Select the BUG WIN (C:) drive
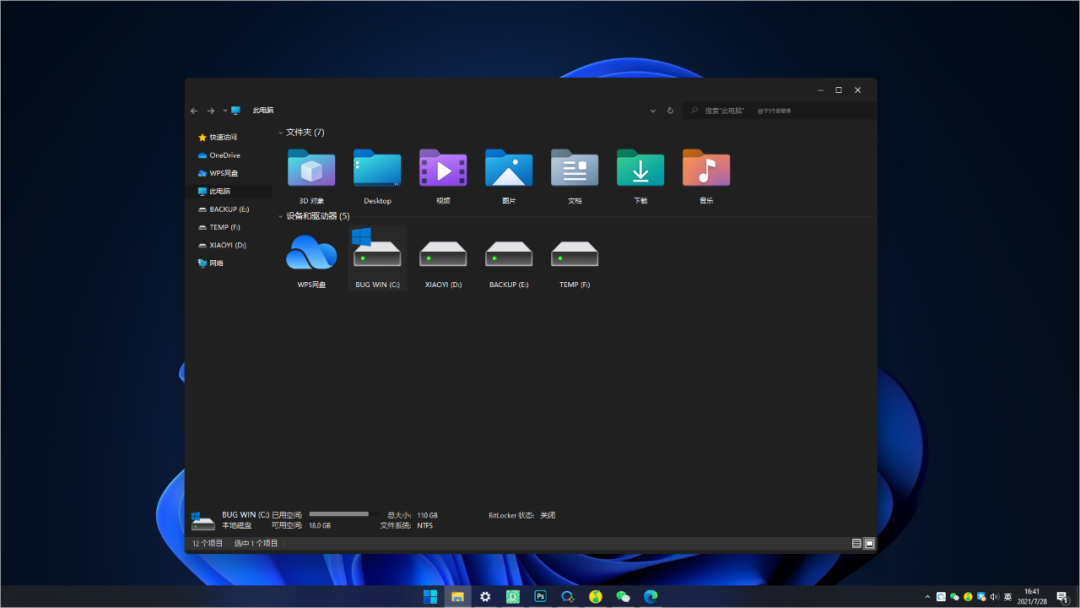 (x=377, y=254)
